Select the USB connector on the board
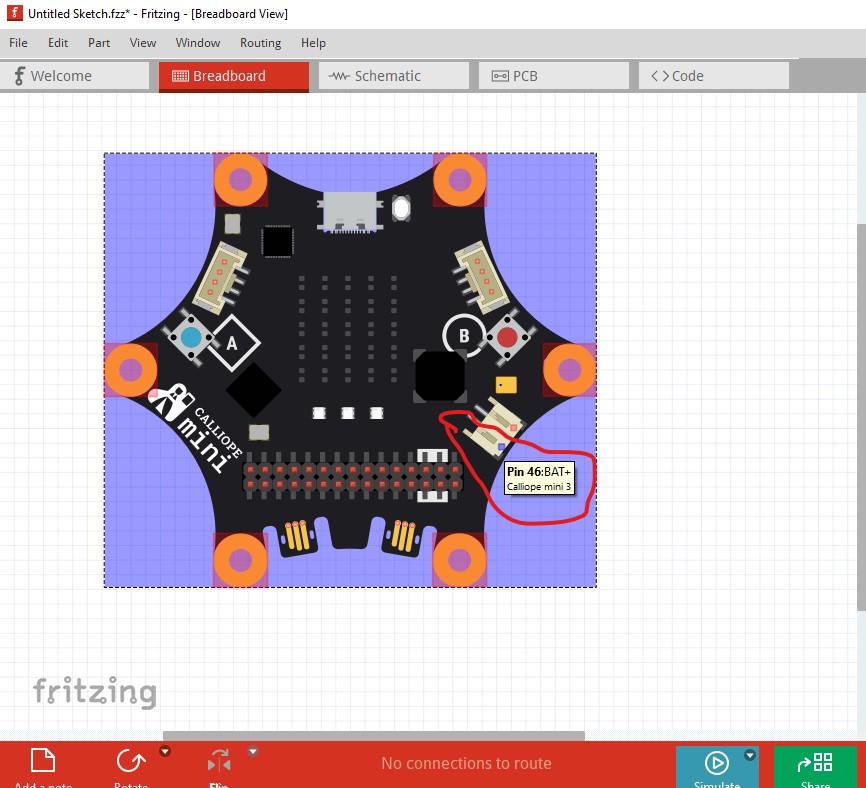 (x=350, y=211)
